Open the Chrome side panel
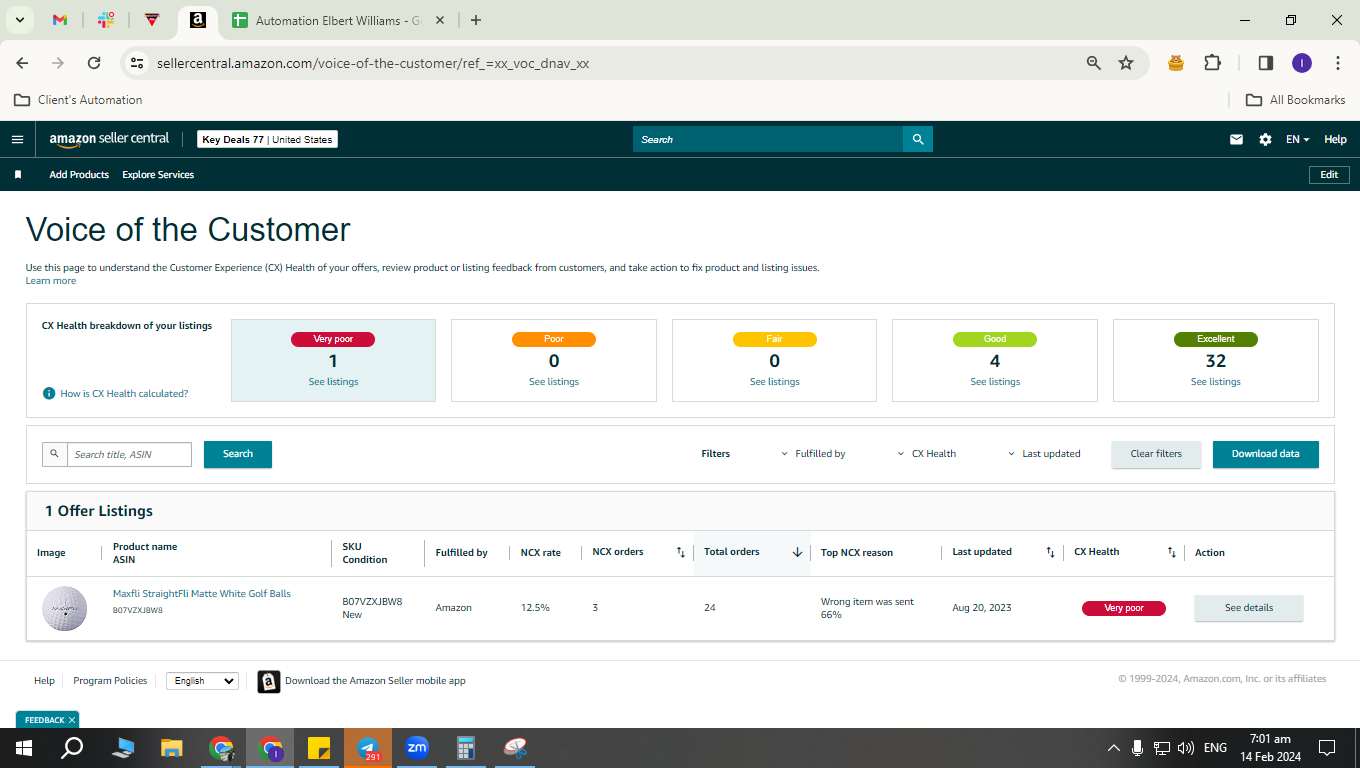The height and width of the screenshot is (768, 1360). tap(1265, 63)
